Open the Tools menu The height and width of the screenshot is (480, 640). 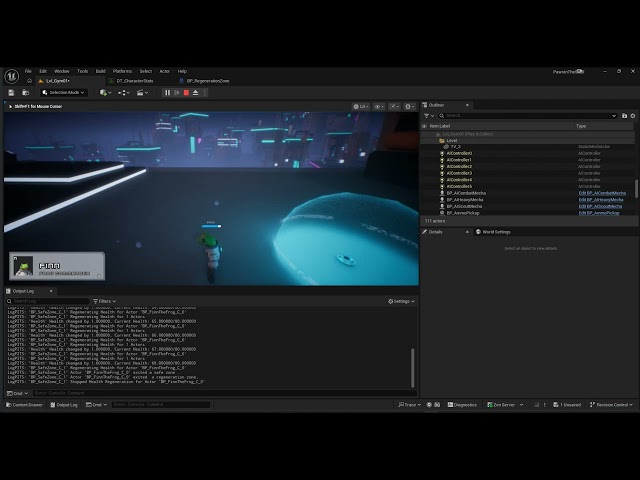click(82, 71)
